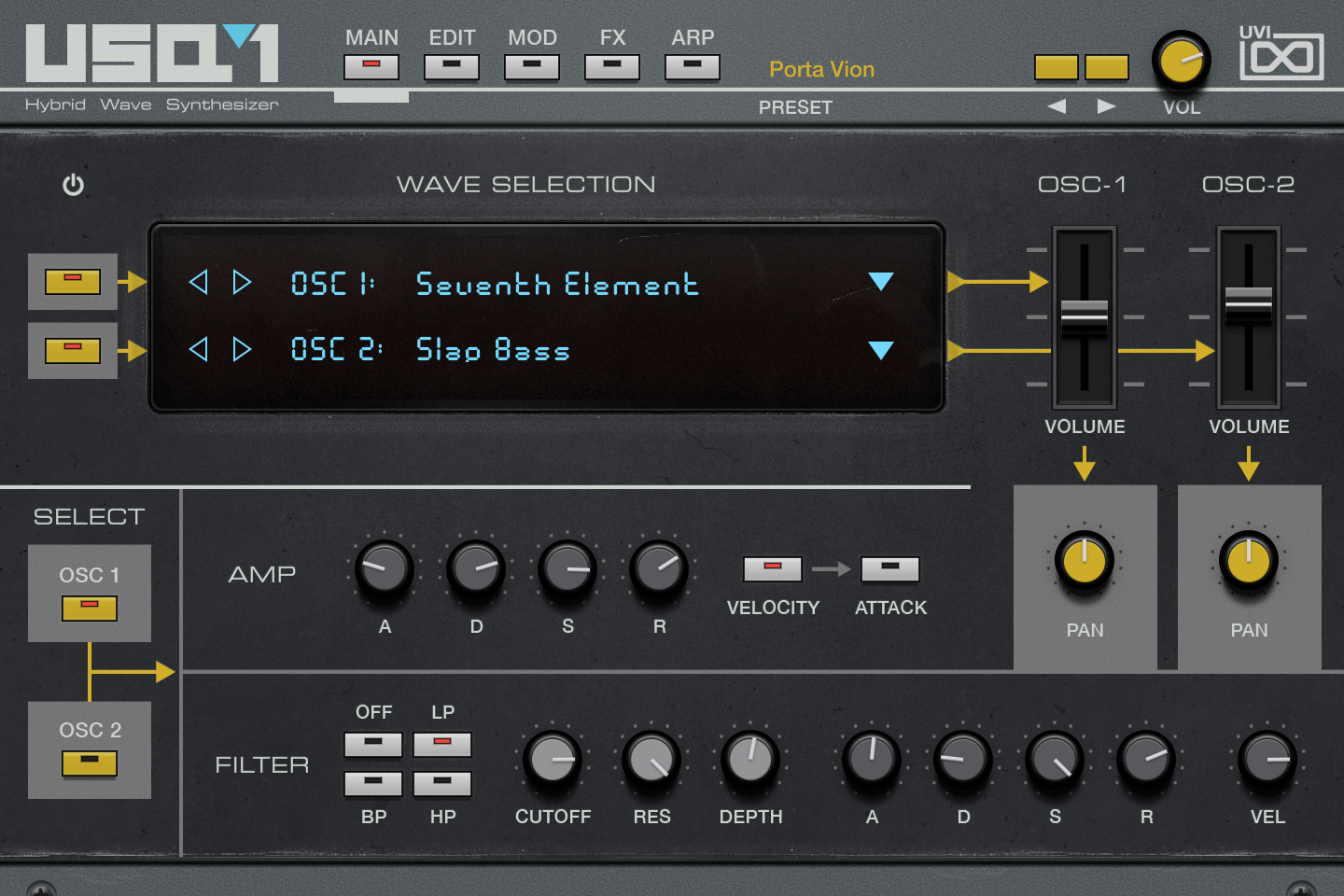Toggle VELOCITY to ATTACK modulation

point(773,568)
